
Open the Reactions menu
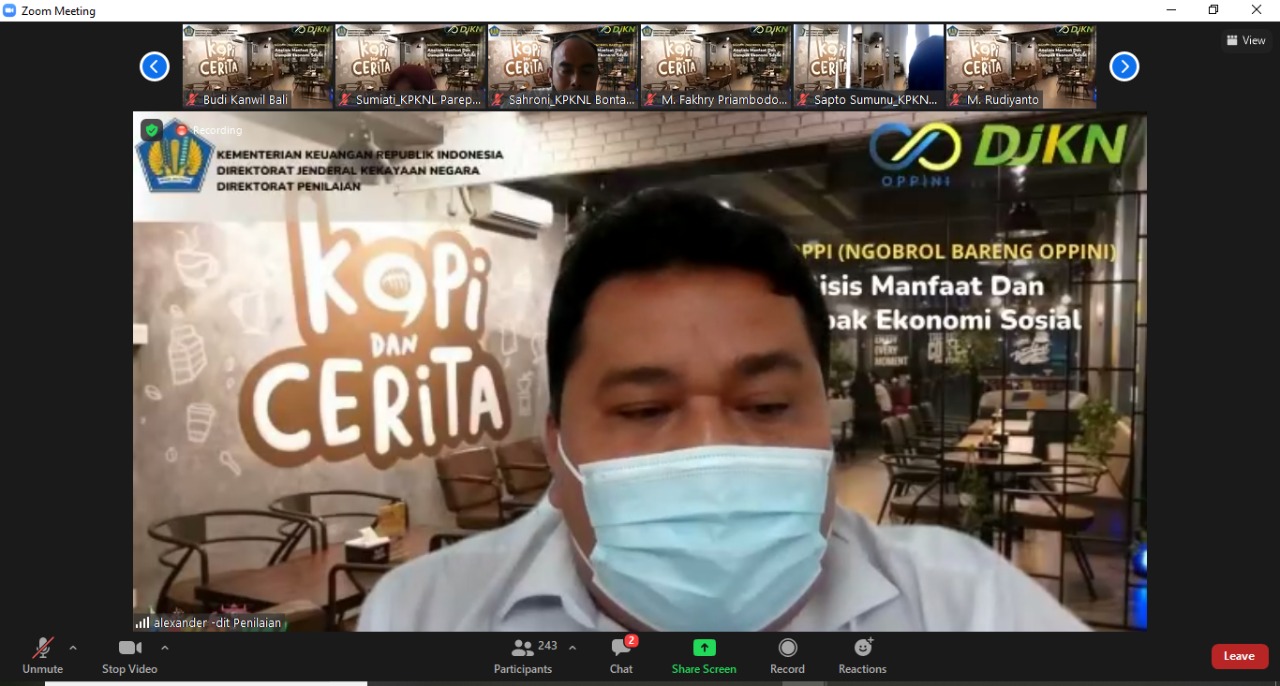pos(862,655)
